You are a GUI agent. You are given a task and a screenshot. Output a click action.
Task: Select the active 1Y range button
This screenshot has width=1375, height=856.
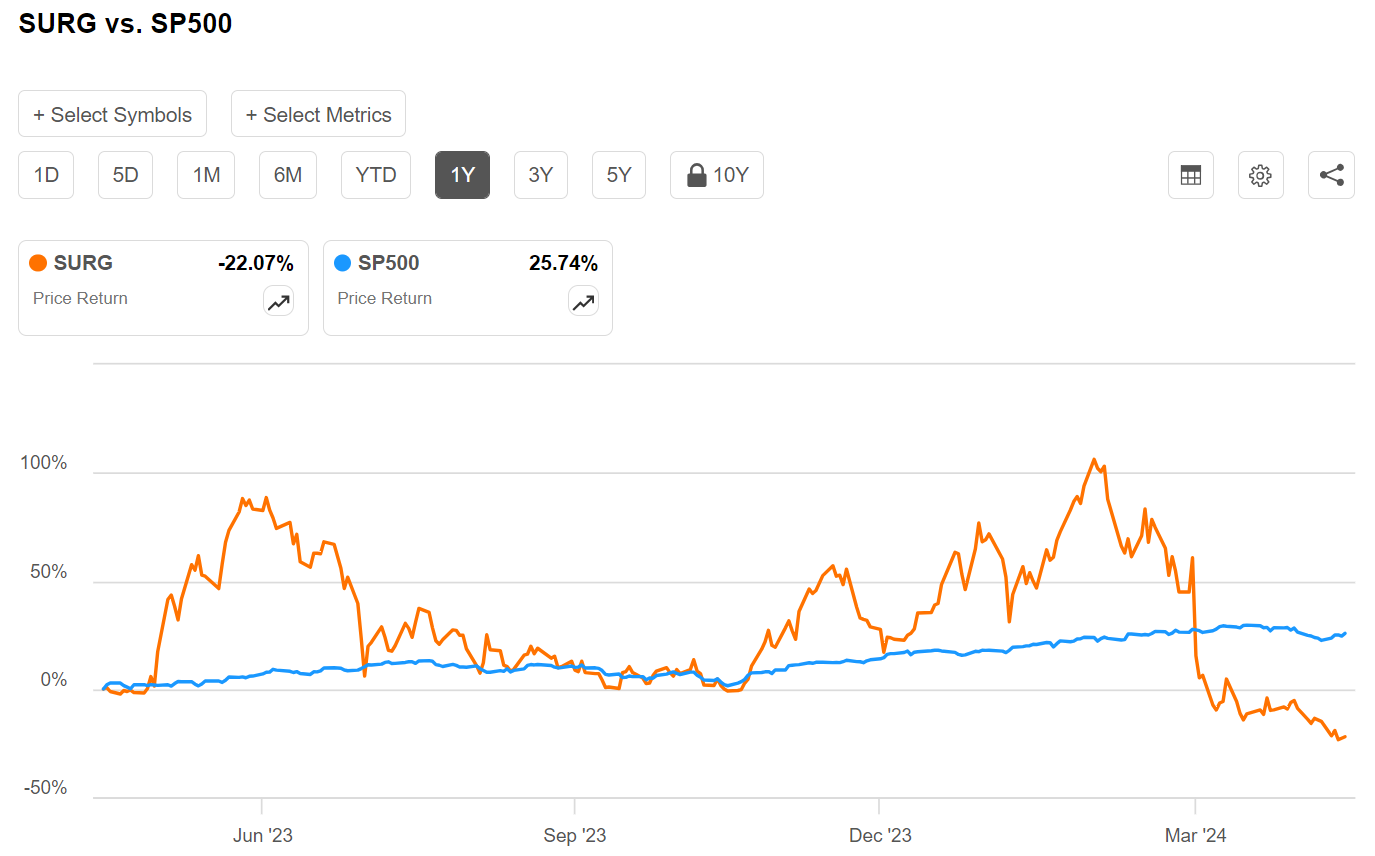[x=462, y=175]
